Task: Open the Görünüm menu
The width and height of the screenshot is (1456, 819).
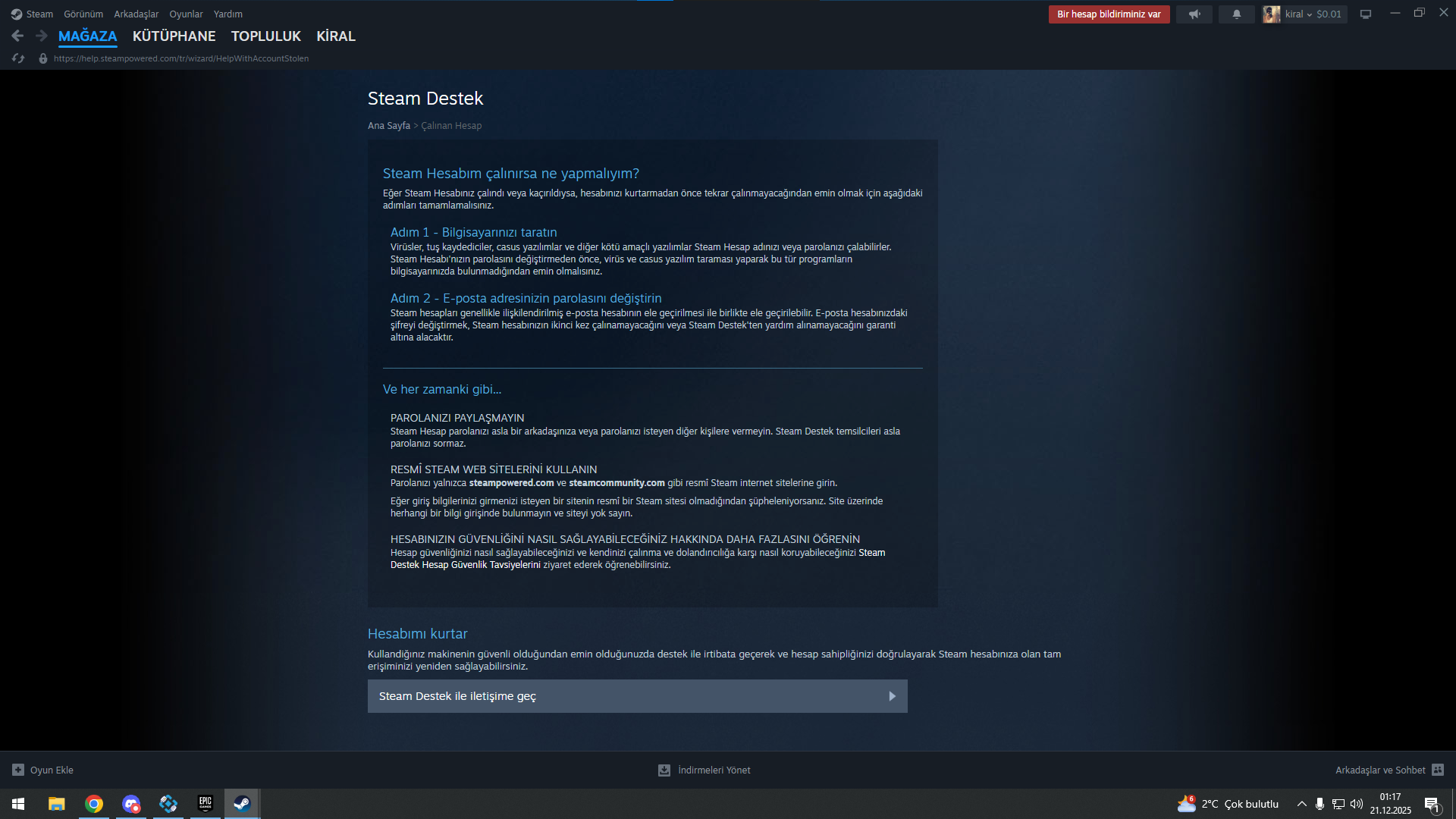Action: click(x=83, y=14)
